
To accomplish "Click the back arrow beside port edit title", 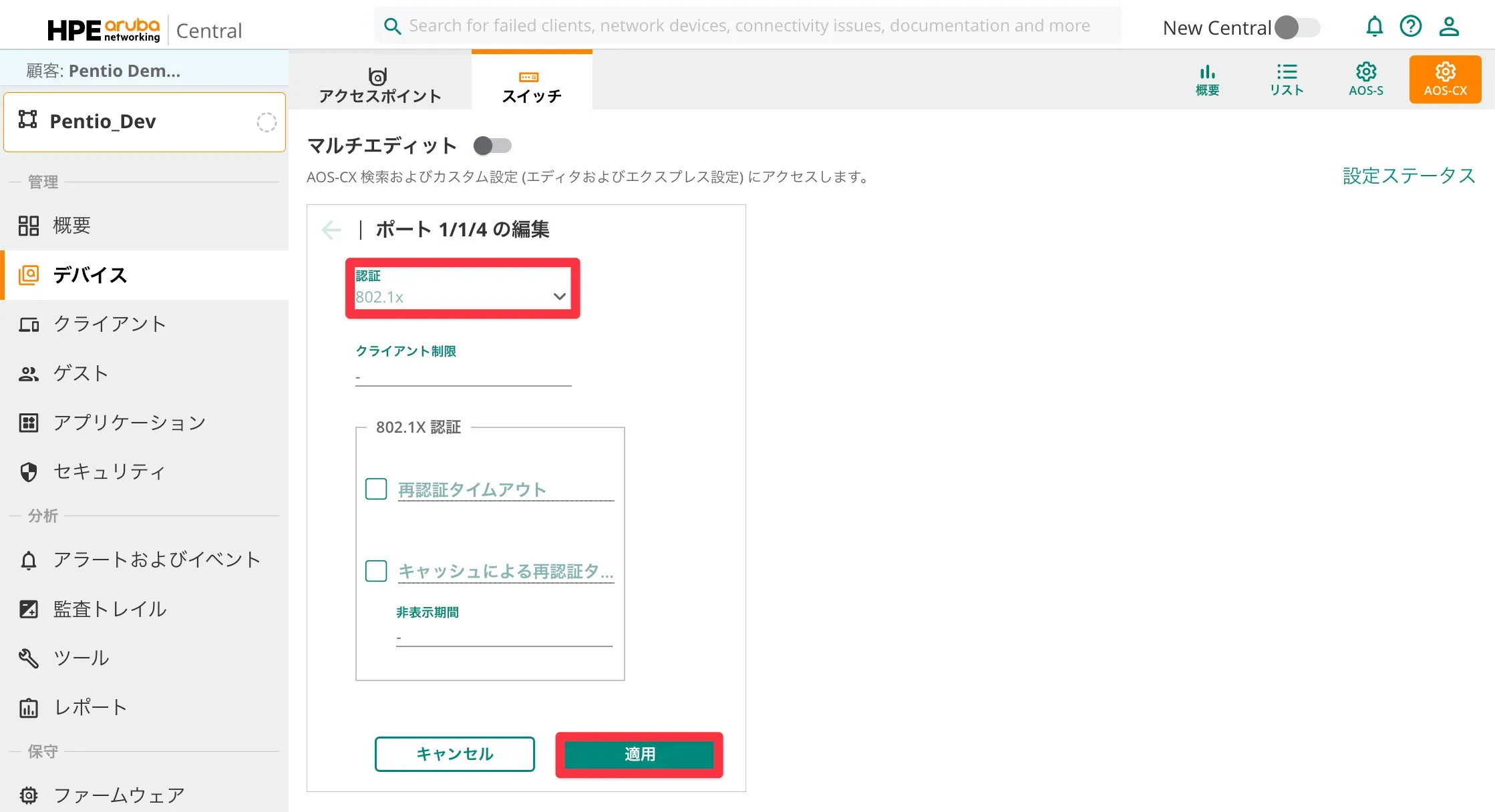I will click(331, 230).
